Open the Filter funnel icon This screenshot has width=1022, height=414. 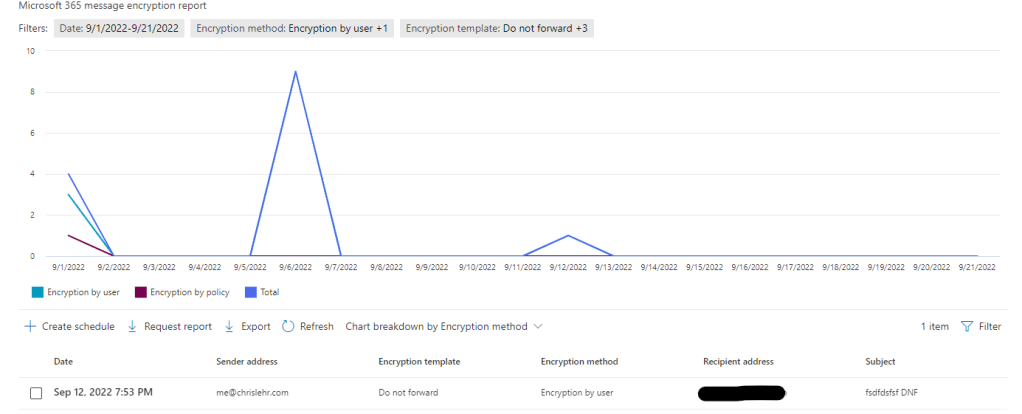(966, 326)
